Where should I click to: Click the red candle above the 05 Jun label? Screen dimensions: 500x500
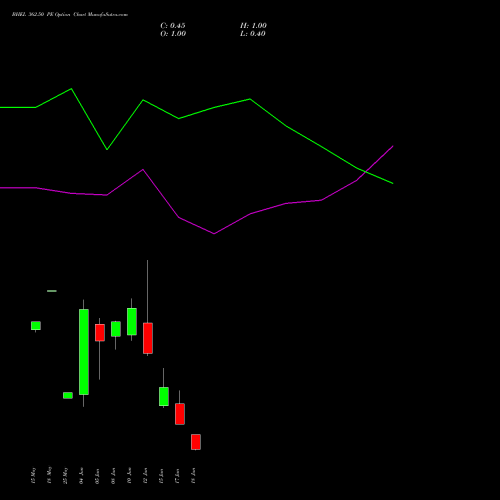tap(100, 332)
